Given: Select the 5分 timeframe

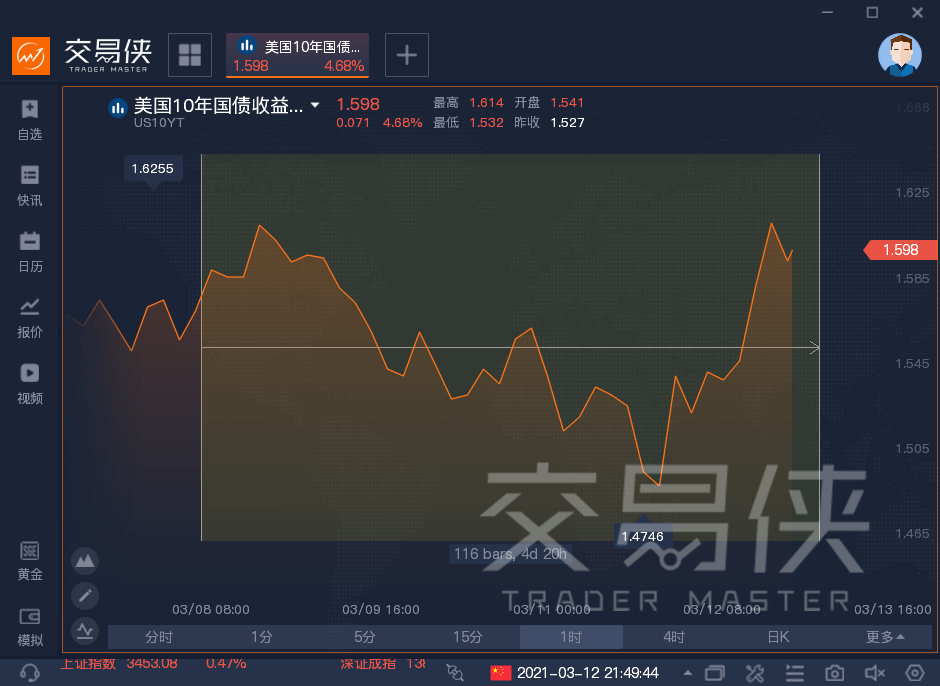Looking at the screenshot, I should [364, 637].
